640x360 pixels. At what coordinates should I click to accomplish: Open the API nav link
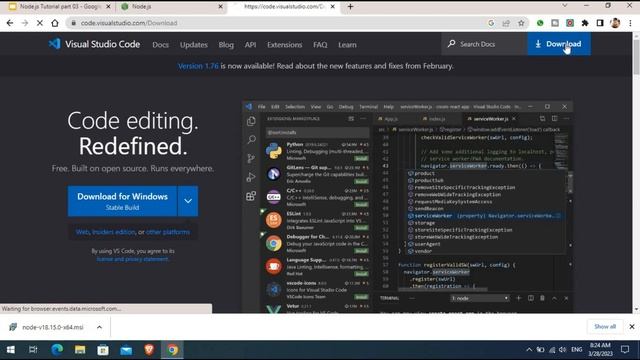250,45
